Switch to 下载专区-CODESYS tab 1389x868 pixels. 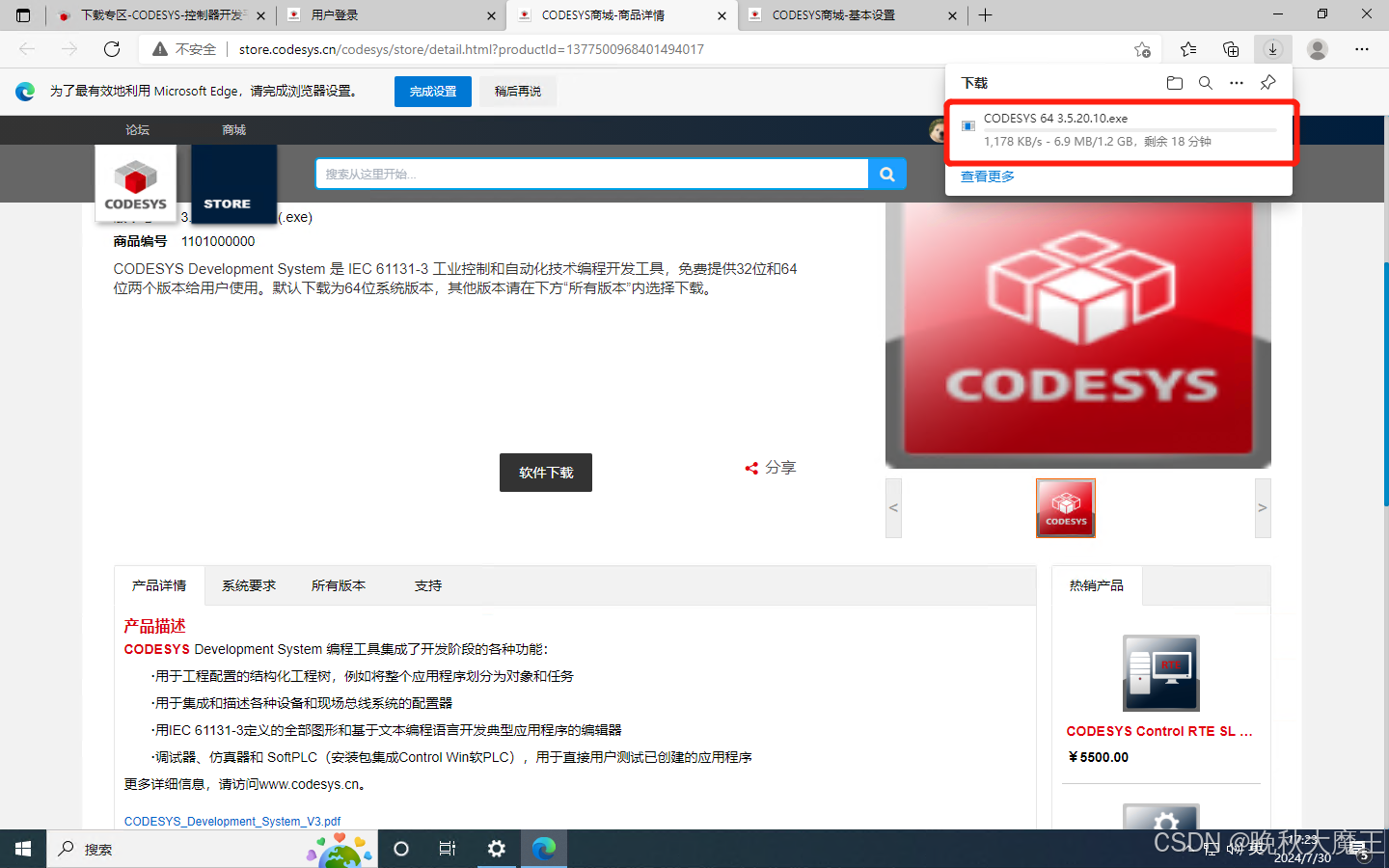(160, 15)
